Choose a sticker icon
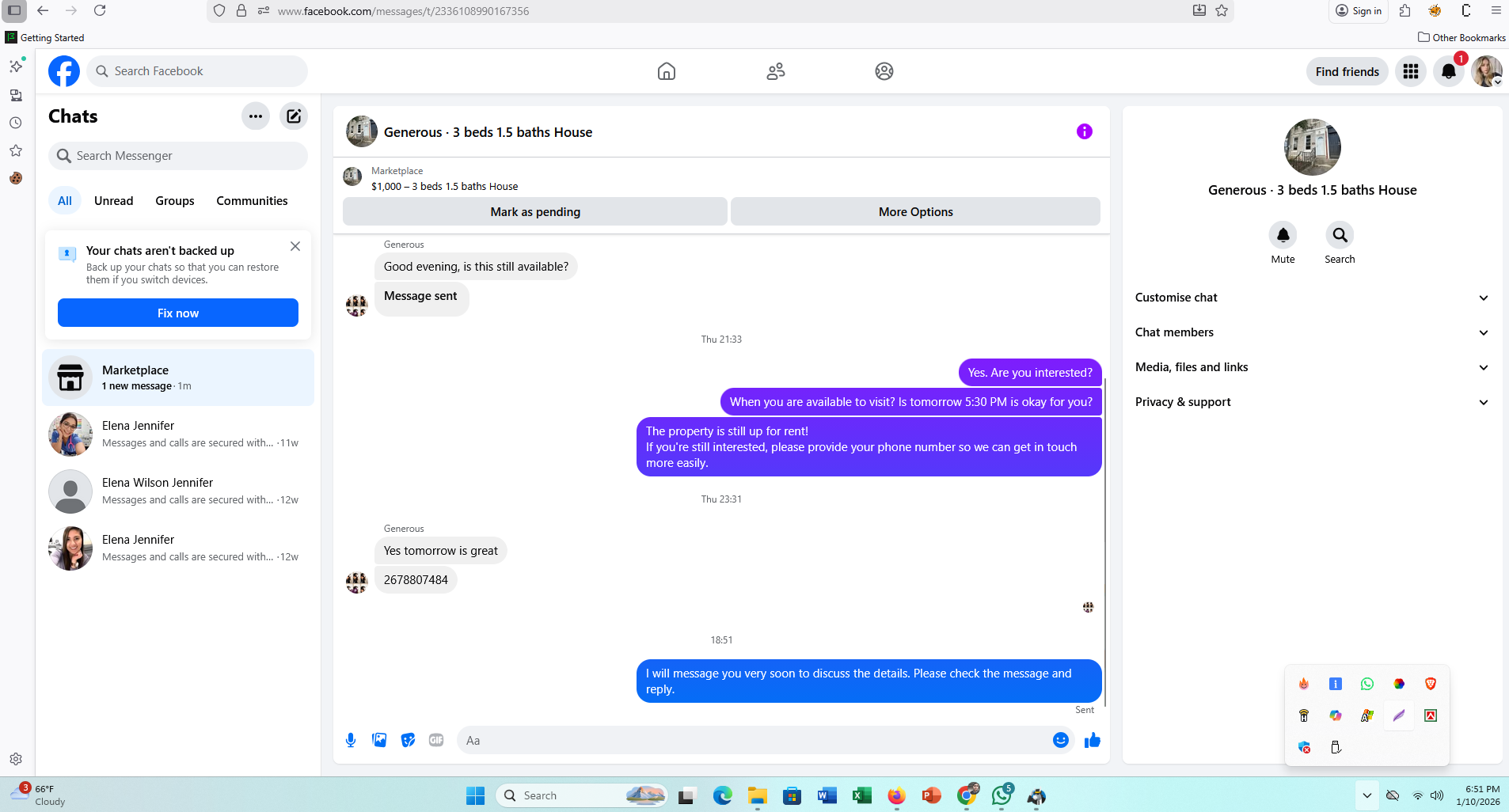 click(x=408, y=740)
